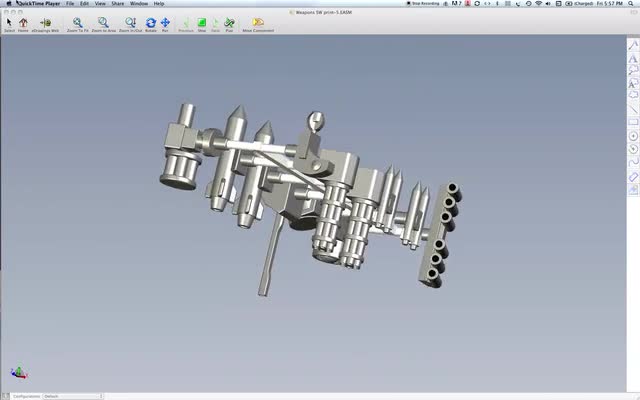Select the Pan tool
The width and height of the screenshot is (640, 400).
(x=165, y=22)
